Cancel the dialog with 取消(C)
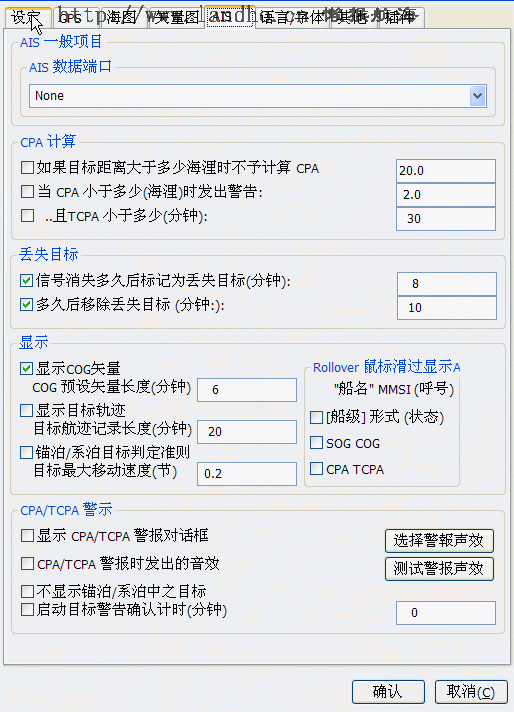514x712 pixels. [x=471, y=692]
